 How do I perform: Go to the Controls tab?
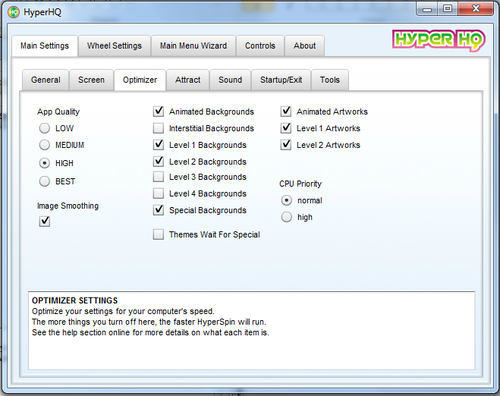click(260, 46)
